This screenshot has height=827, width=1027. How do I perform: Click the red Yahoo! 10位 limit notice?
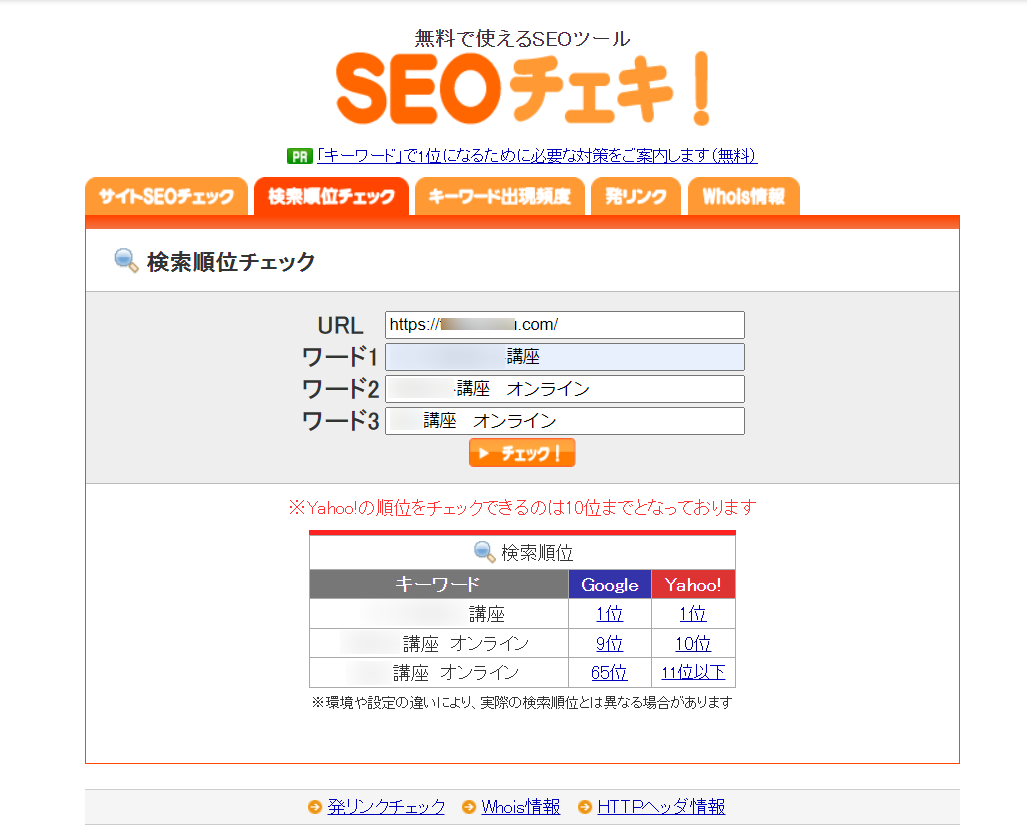click(522, 507)
